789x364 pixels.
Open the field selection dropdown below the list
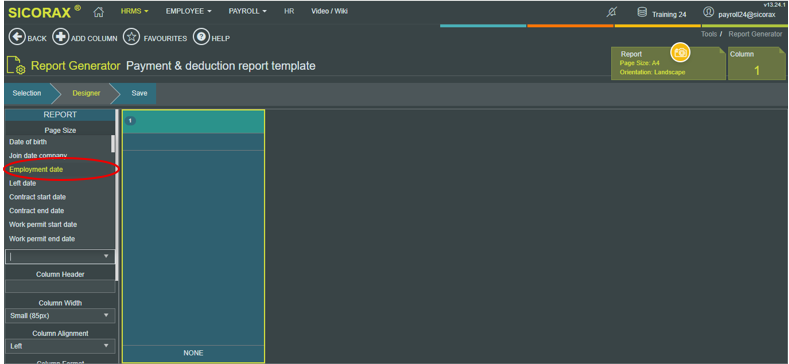click(x=60, y=256)
